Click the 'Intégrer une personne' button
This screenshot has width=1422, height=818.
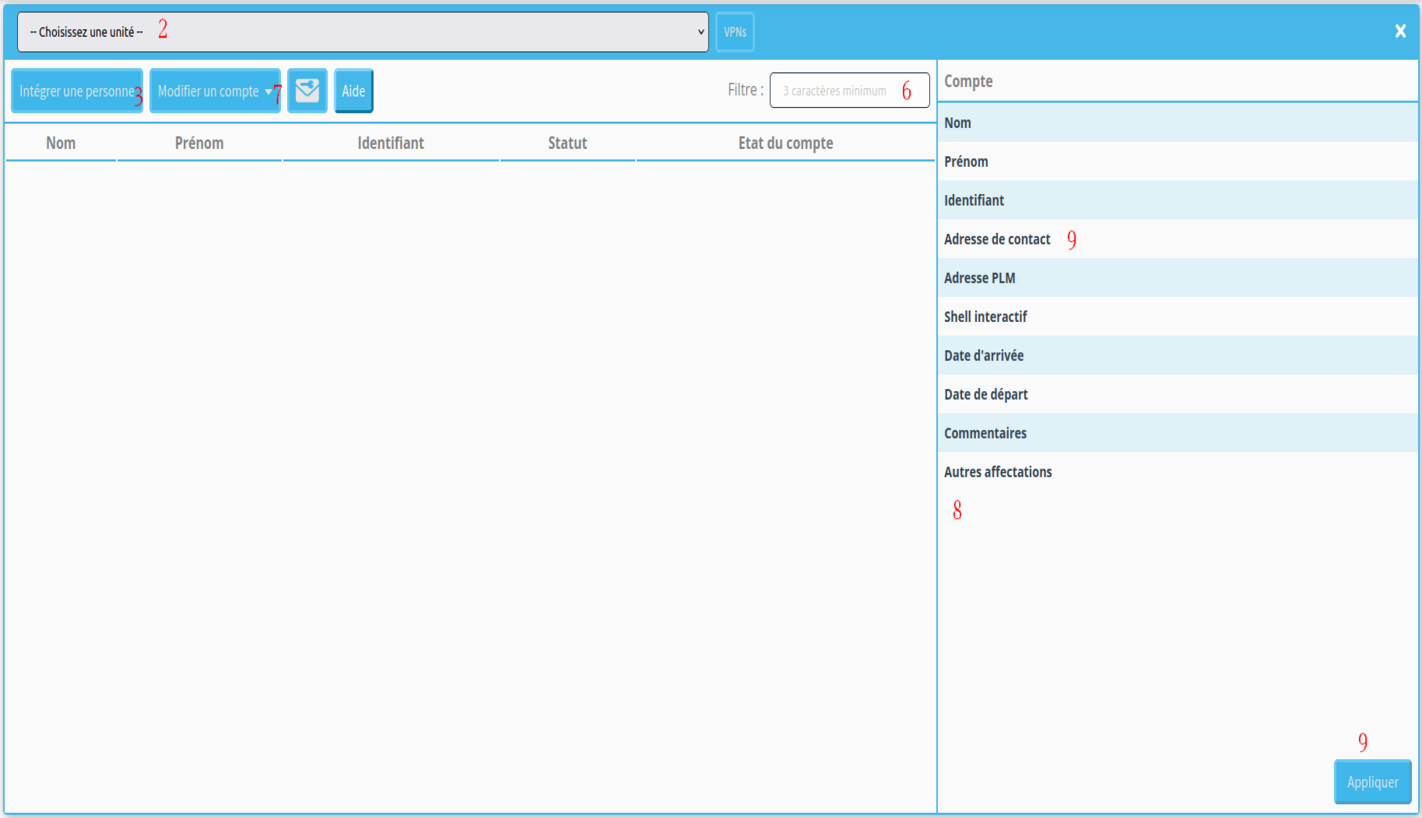(77, 91)
